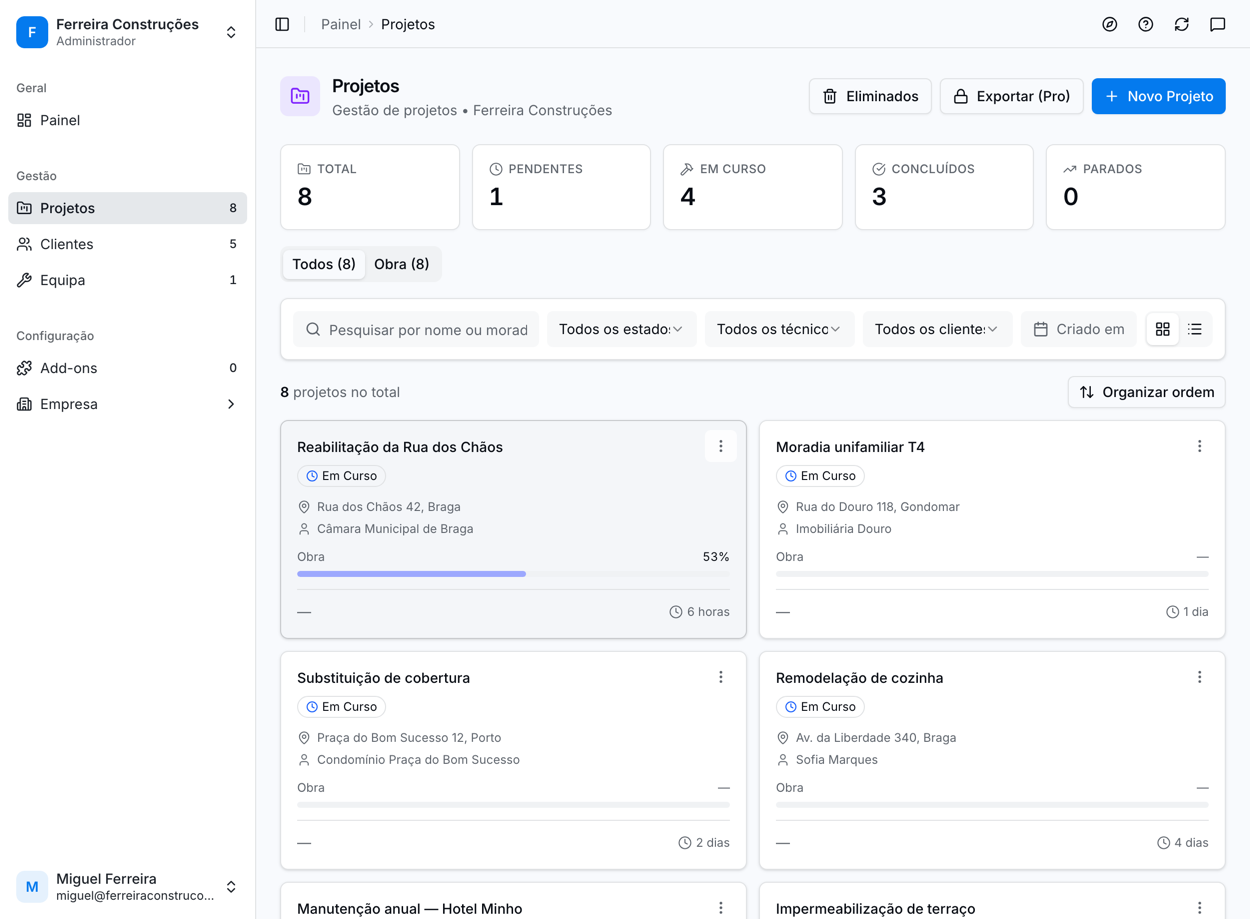
Task: Open Equipa in the sidebar
Action: coord(127,280)
